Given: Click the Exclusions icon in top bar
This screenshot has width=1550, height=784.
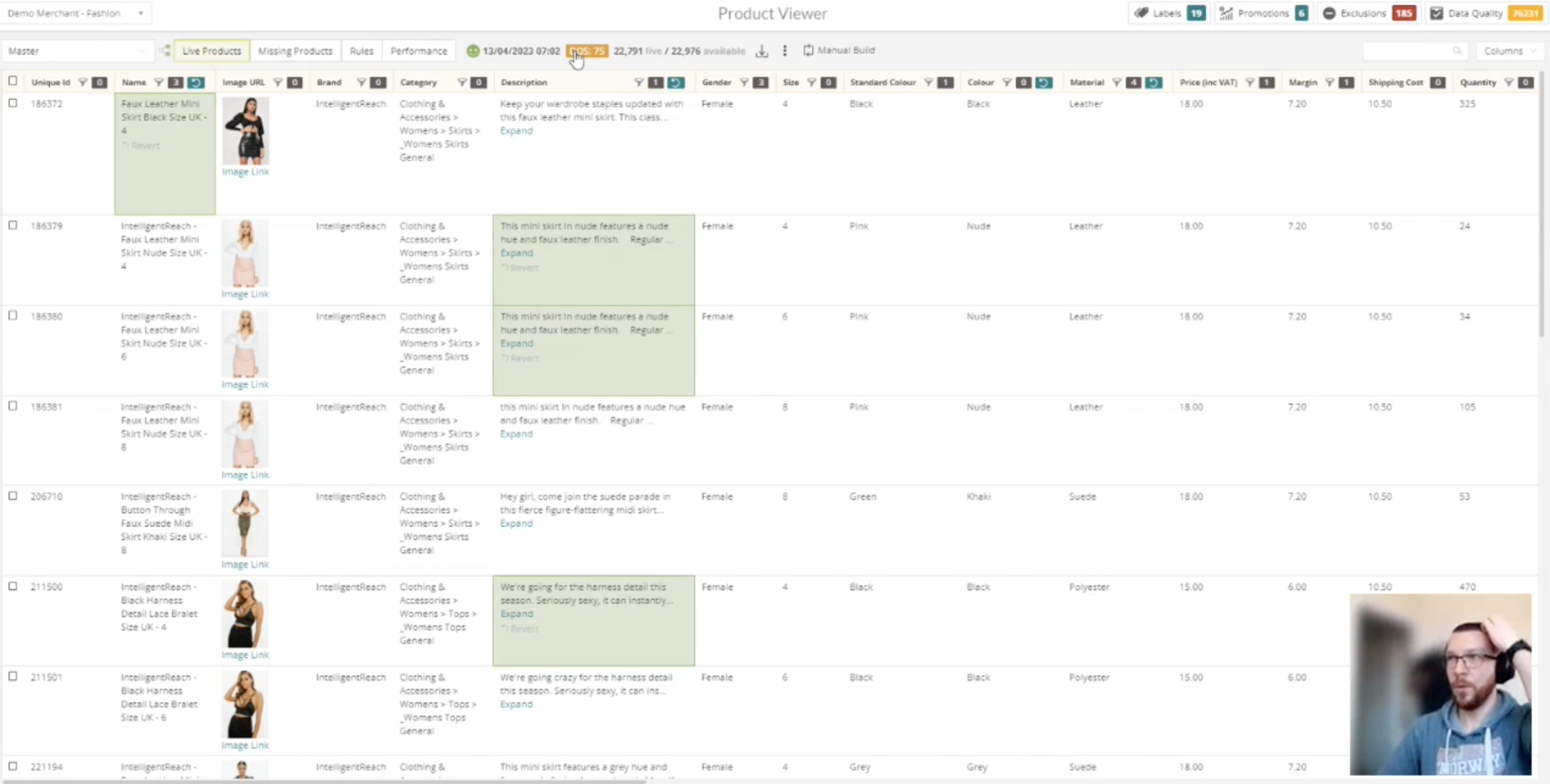Looking at the screenshot, I should click(1329, 13).
